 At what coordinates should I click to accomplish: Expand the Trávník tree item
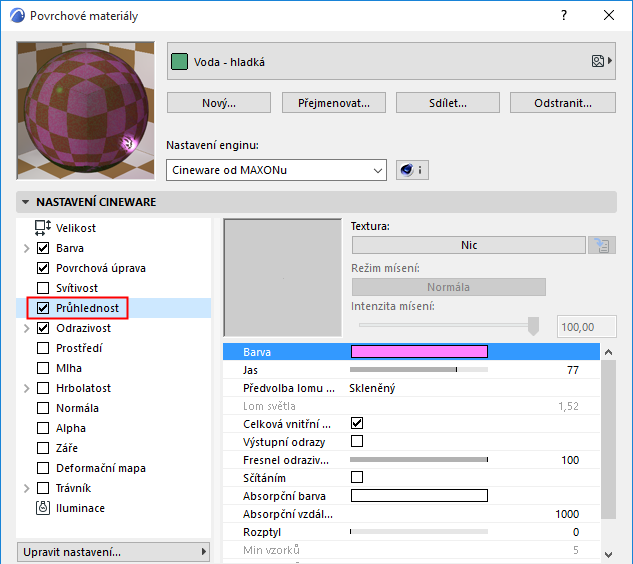(27, 489)
